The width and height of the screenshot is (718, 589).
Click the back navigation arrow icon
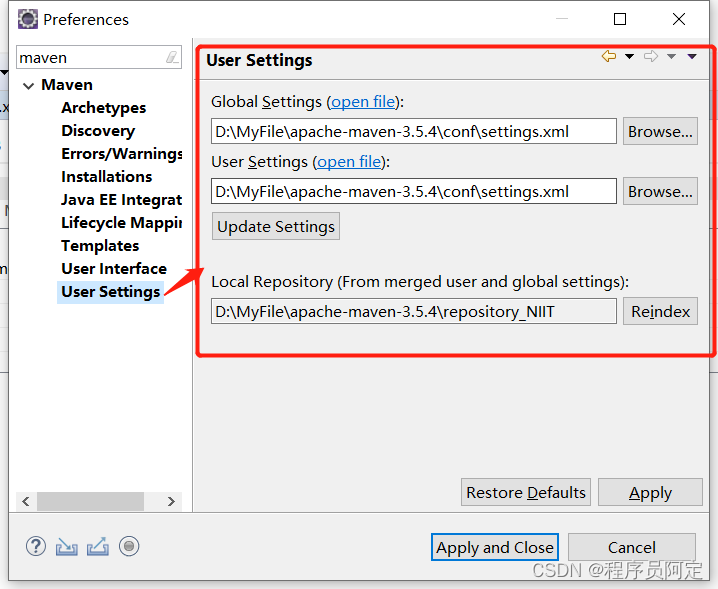click(609, 56)
